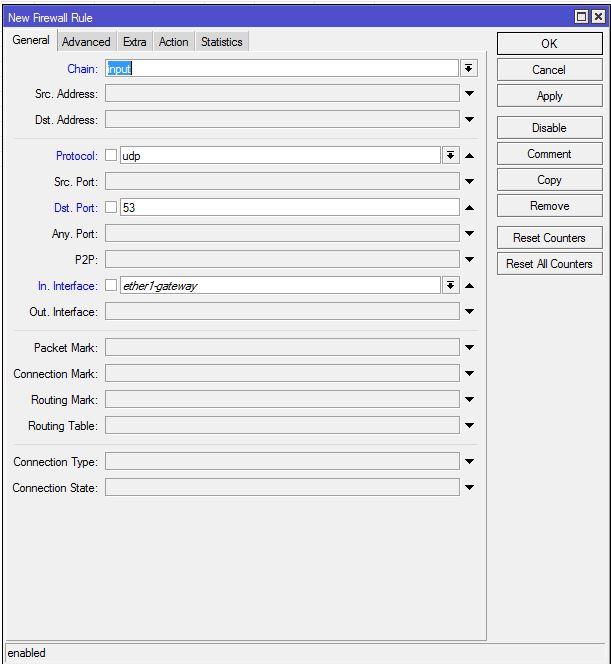Collapse the Protocol field
The image size is (611, 664).
tap(469, 156)
